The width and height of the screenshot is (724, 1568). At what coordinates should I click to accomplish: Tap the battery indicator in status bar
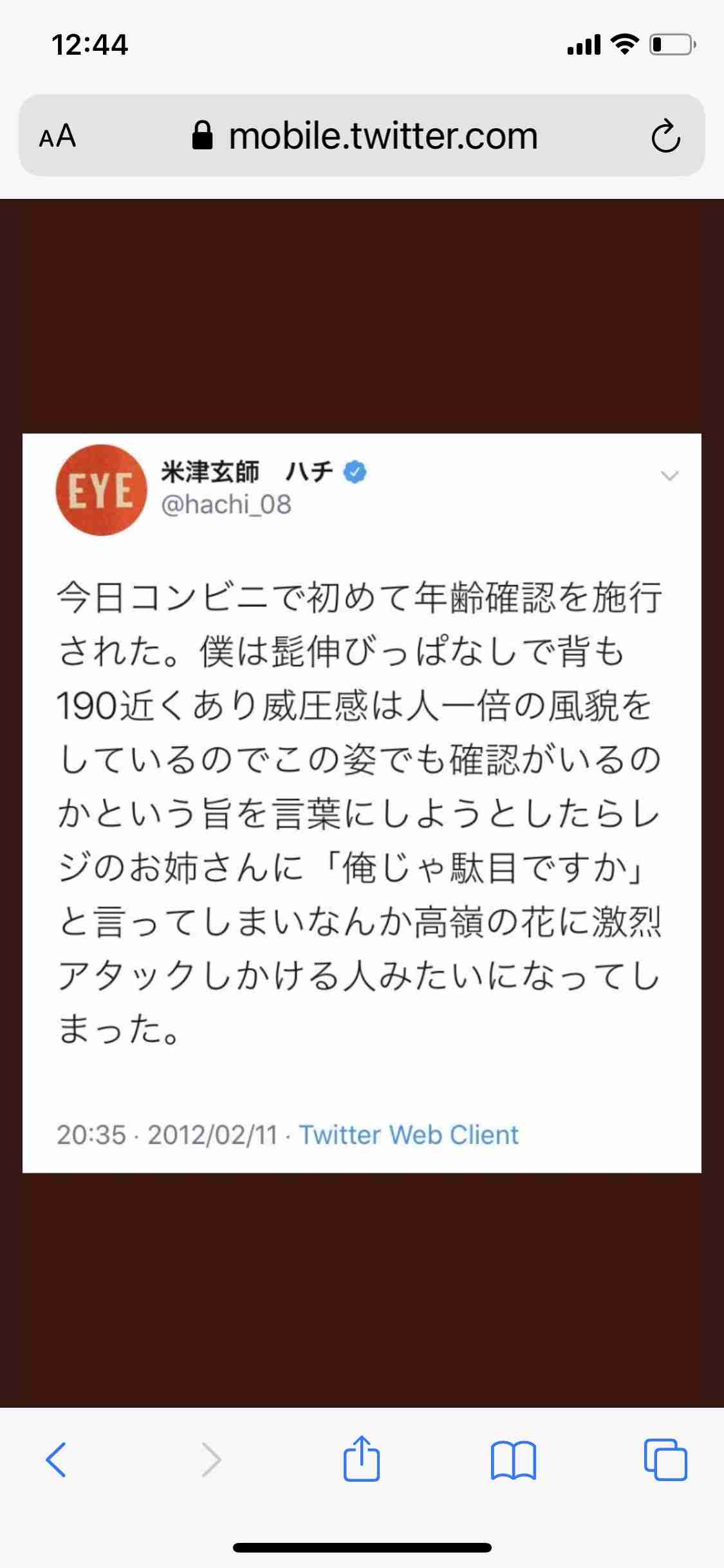673,45
